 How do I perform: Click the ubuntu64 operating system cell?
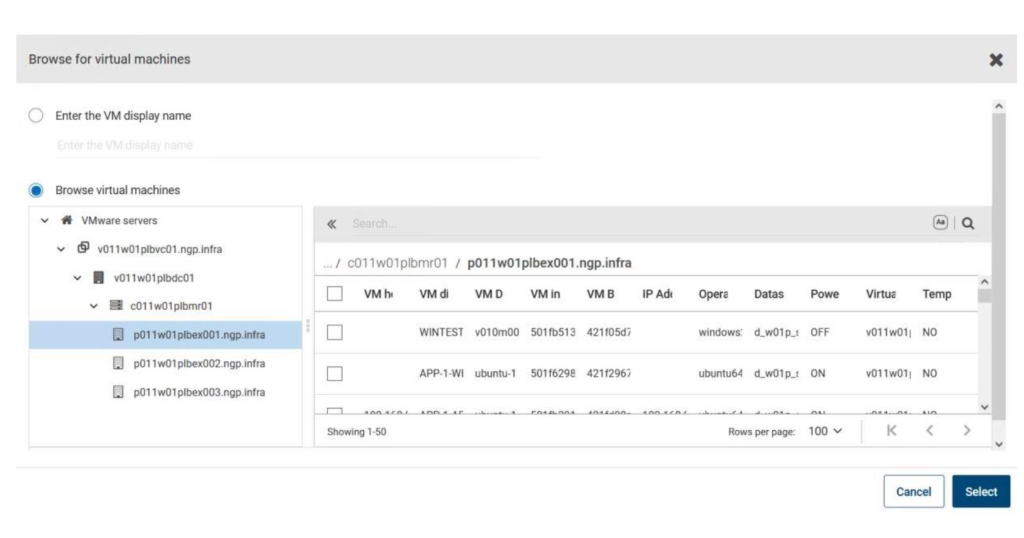click(720, 373)
